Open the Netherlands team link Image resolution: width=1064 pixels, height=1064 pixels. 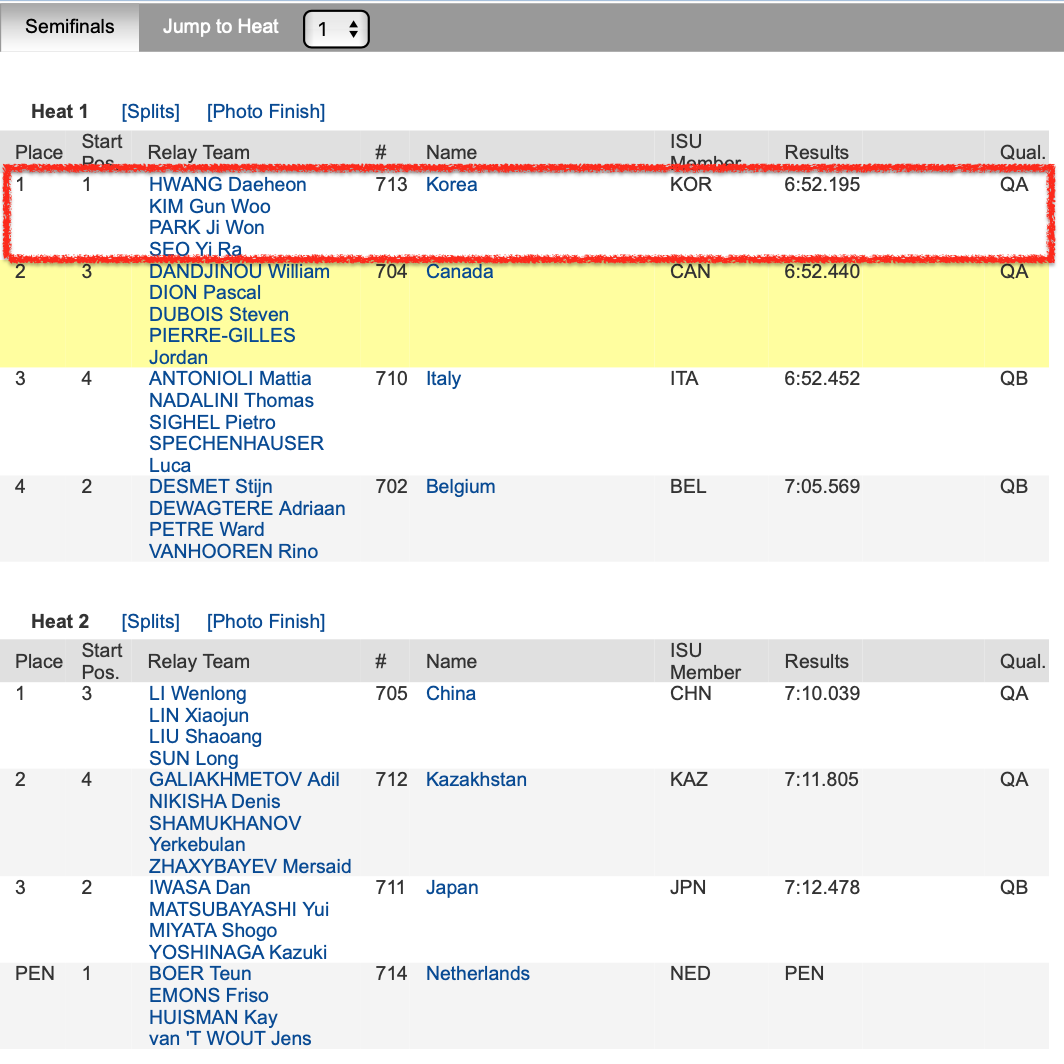pyautogui.click(x=477, y=974)
